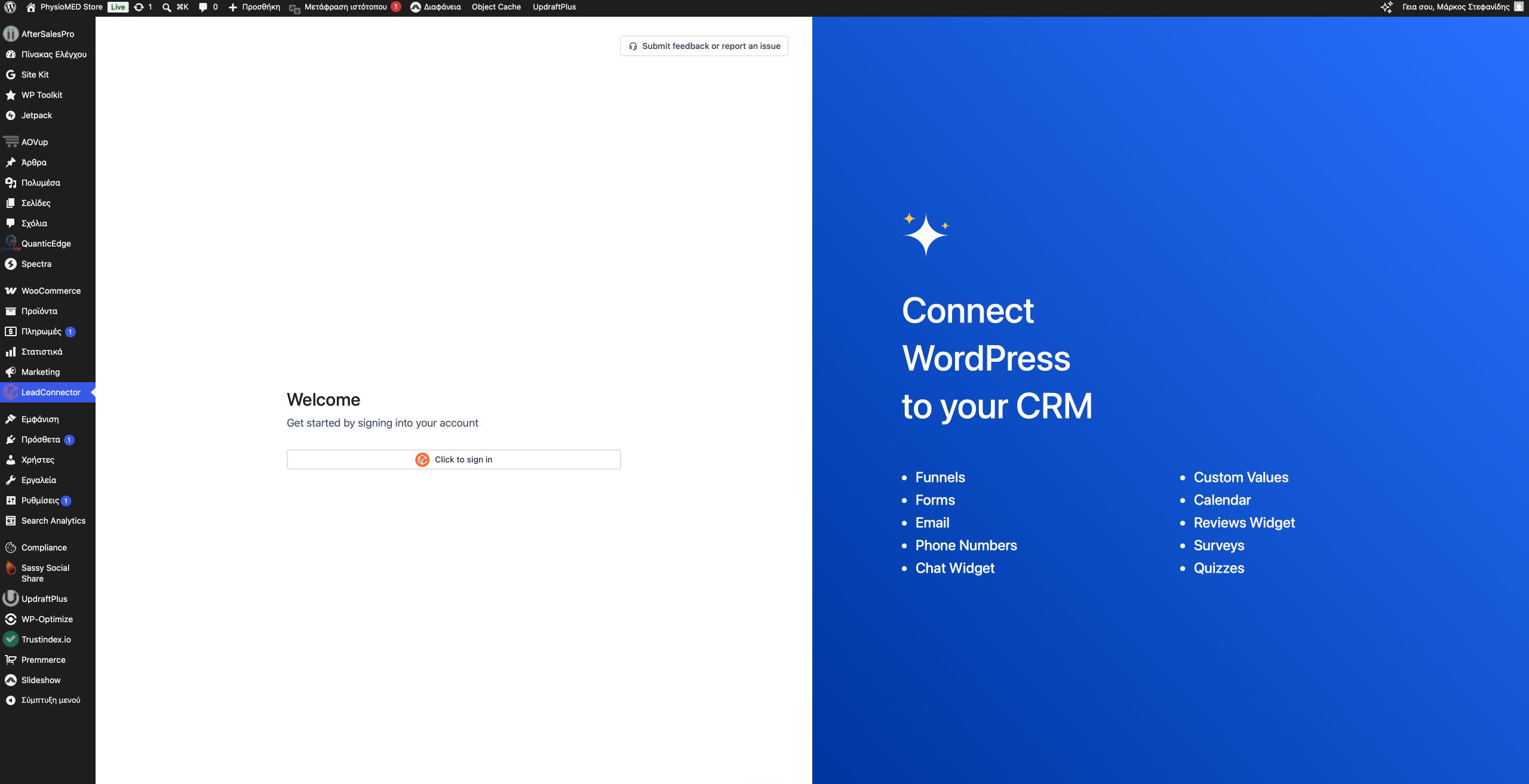Click the WordPress logo in the admin bar

coord(10,7)
